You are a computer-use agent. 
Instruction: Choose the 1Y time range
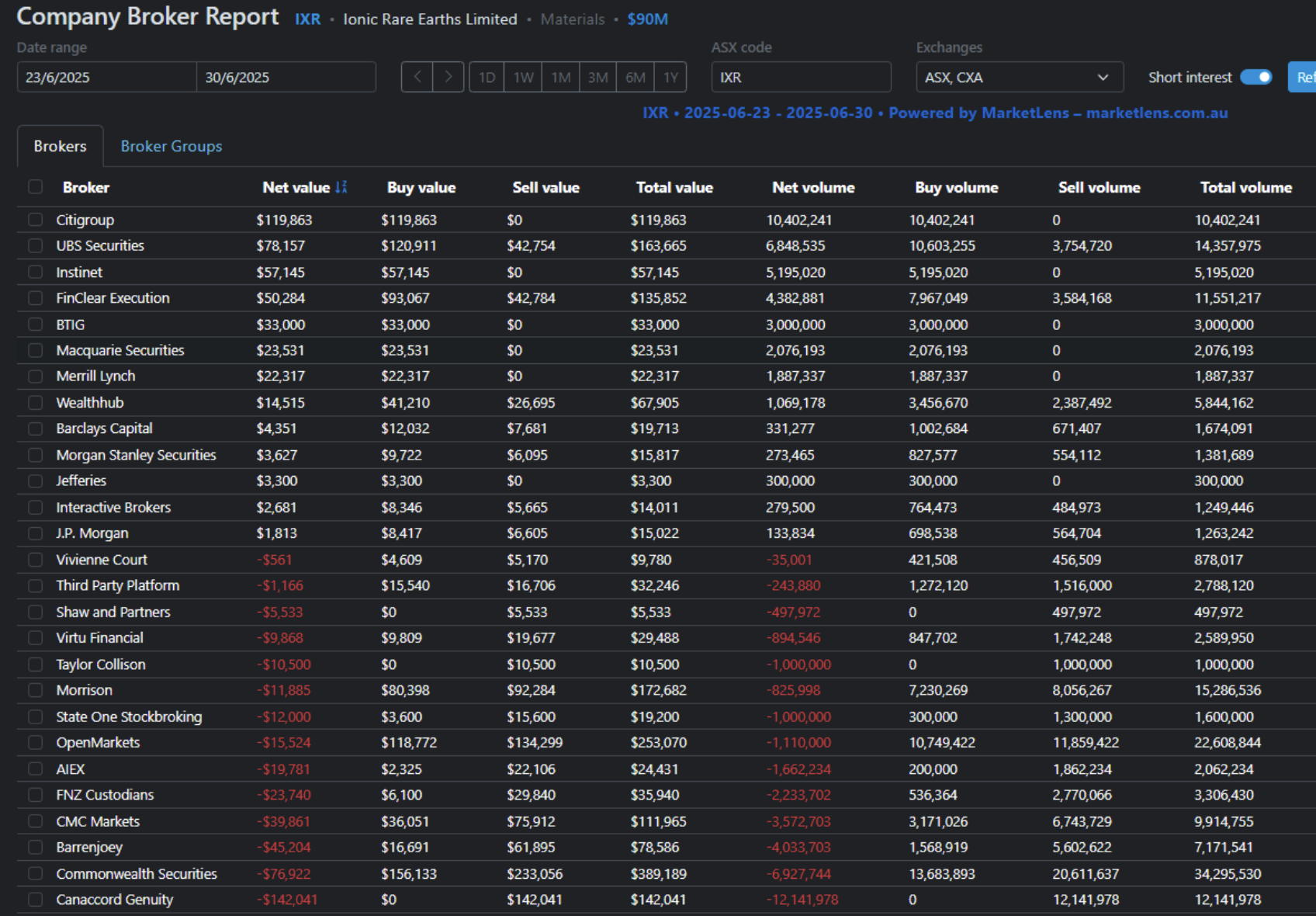coord(670,78)
